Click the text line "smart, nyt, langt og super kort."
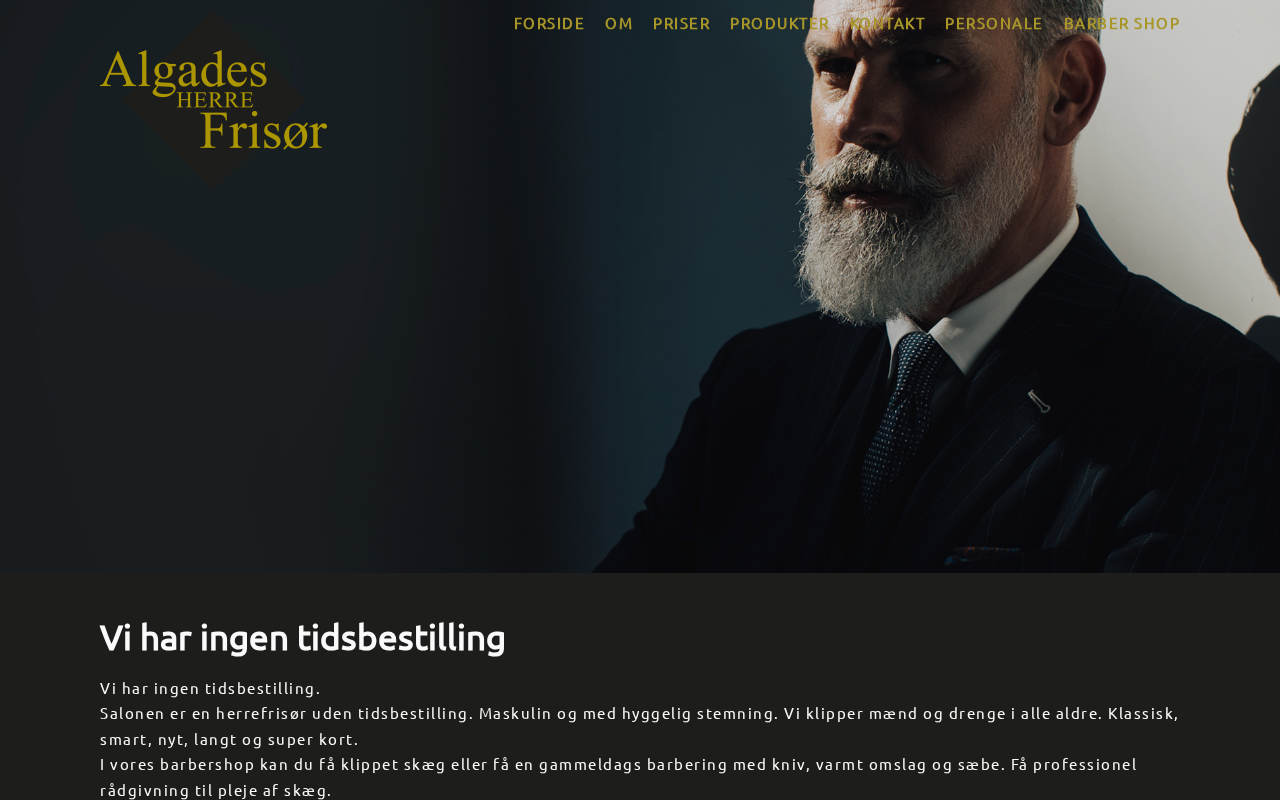 click(x=229, y=739)
